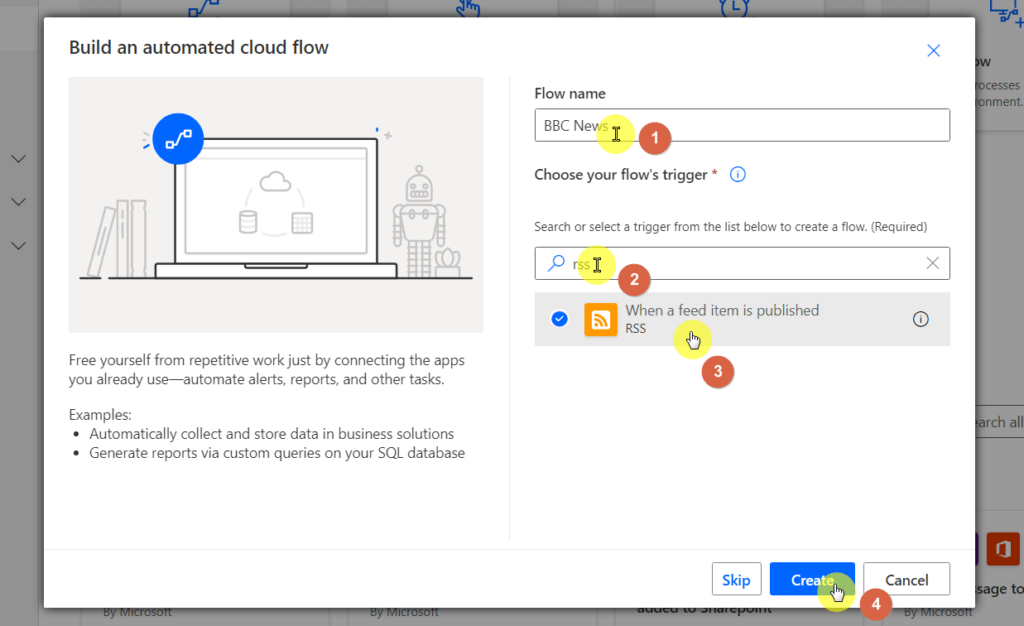Click the Skip button
The height and width of the screenshot is (626, 1024).
coord(736,579)
